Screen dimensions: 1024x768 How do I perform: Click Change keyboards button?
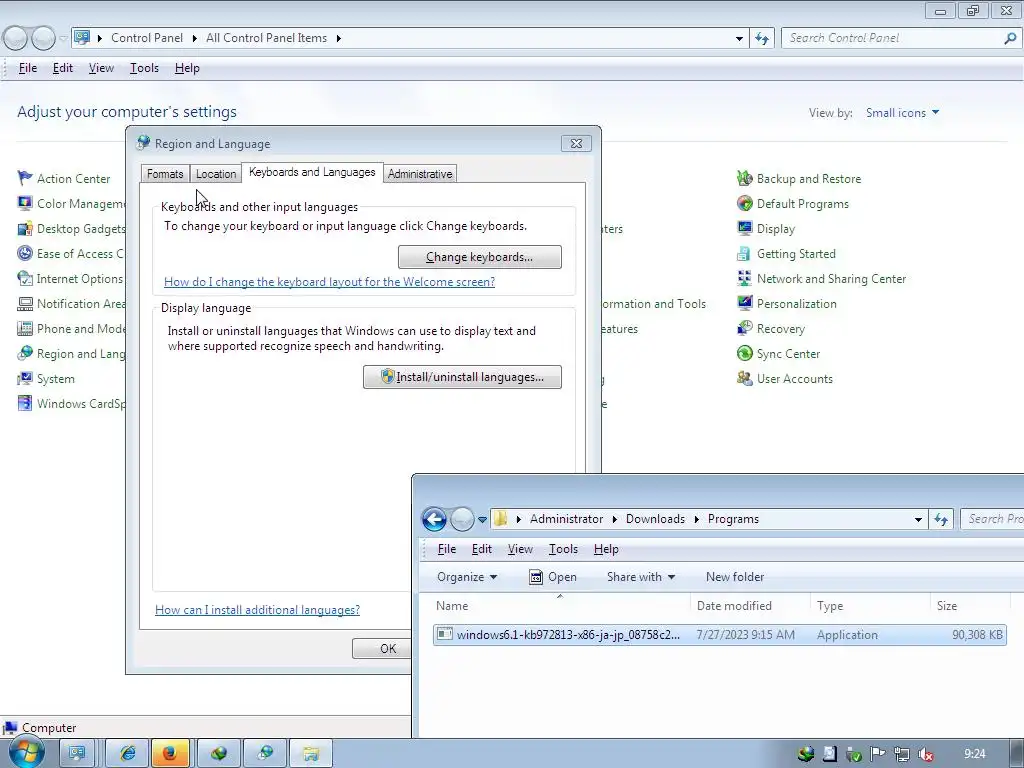tap(480, 257)
